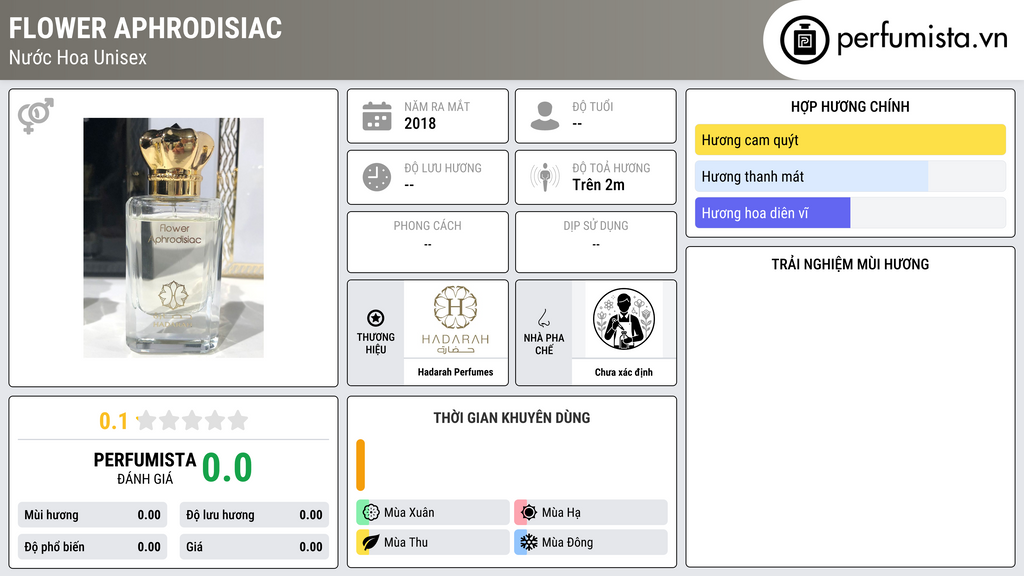The height and width of the screenshot is (576, 1024).
Task: Click the Hương thanh mát accord bar
Action: pyautogui.click(x=850, y=176)
